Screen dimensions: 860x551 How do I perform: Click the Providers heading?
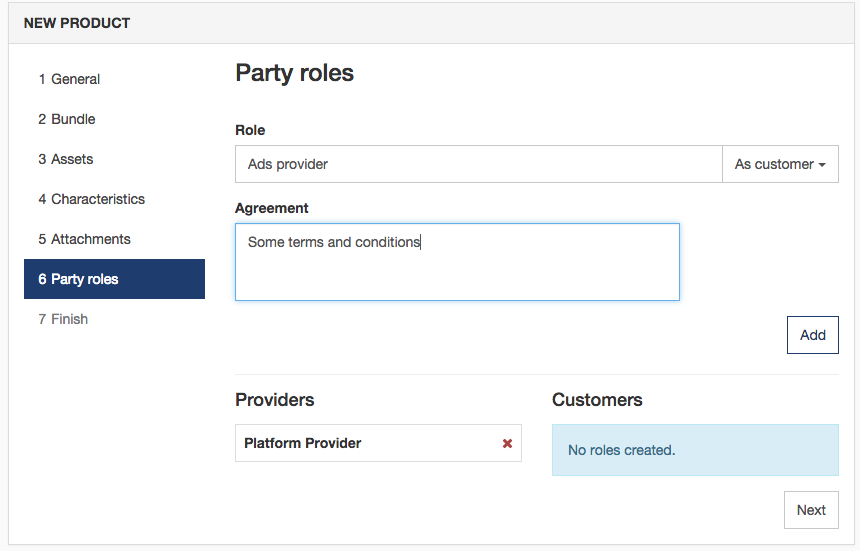click(275, 400)
